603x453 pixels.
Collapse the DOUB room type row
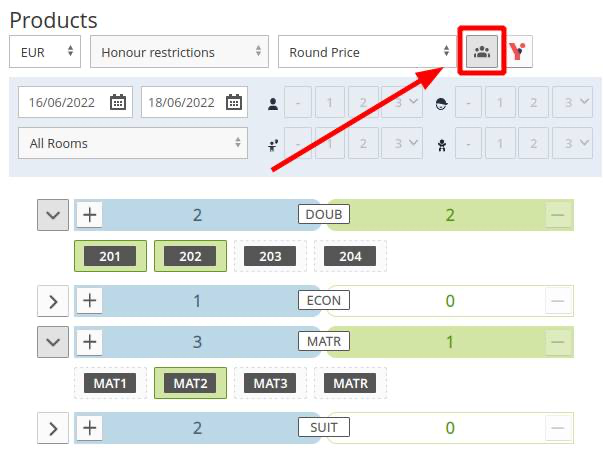(53, 215)
